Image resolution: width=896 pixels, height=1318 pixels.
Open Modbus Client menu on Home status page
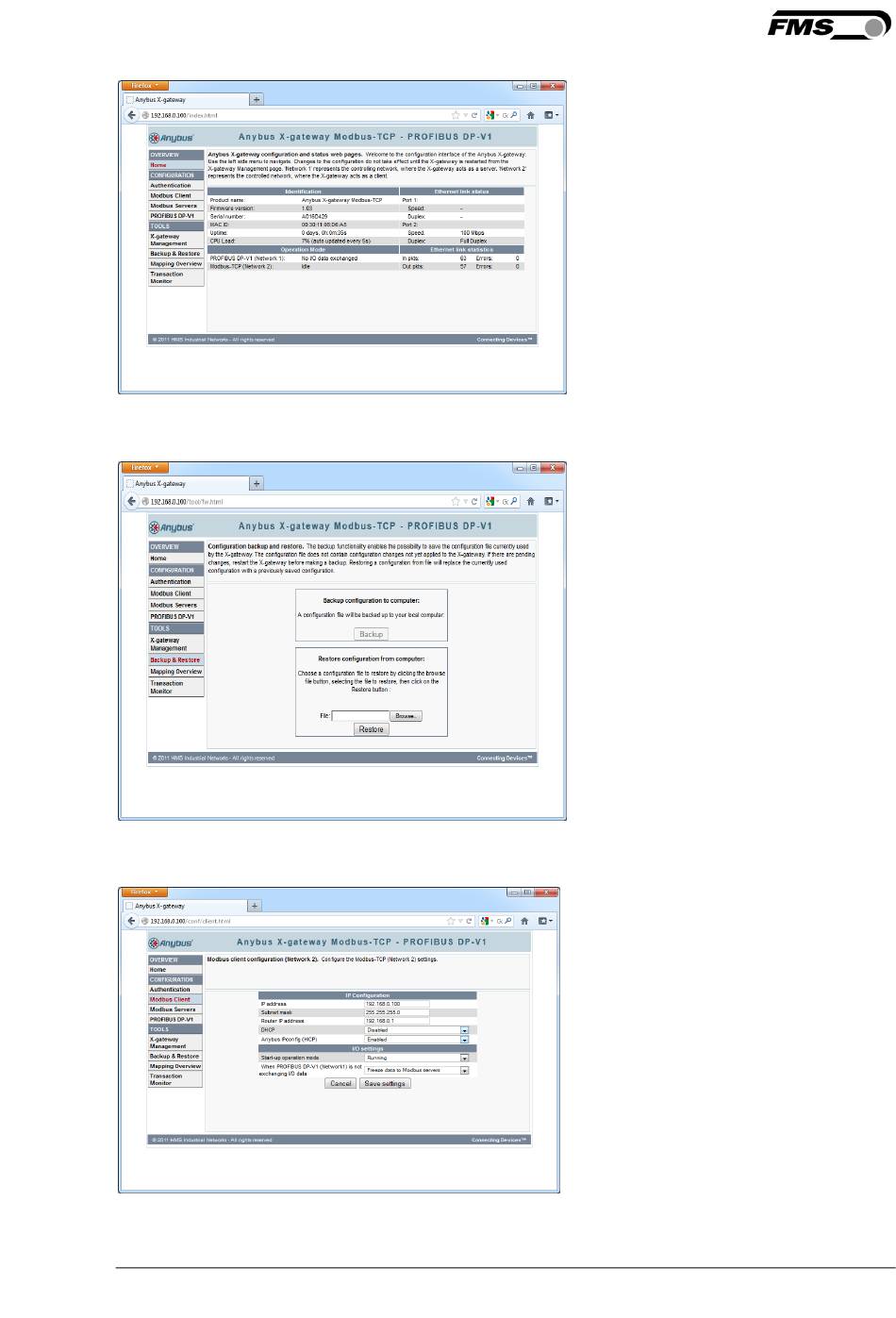[176, 196]
